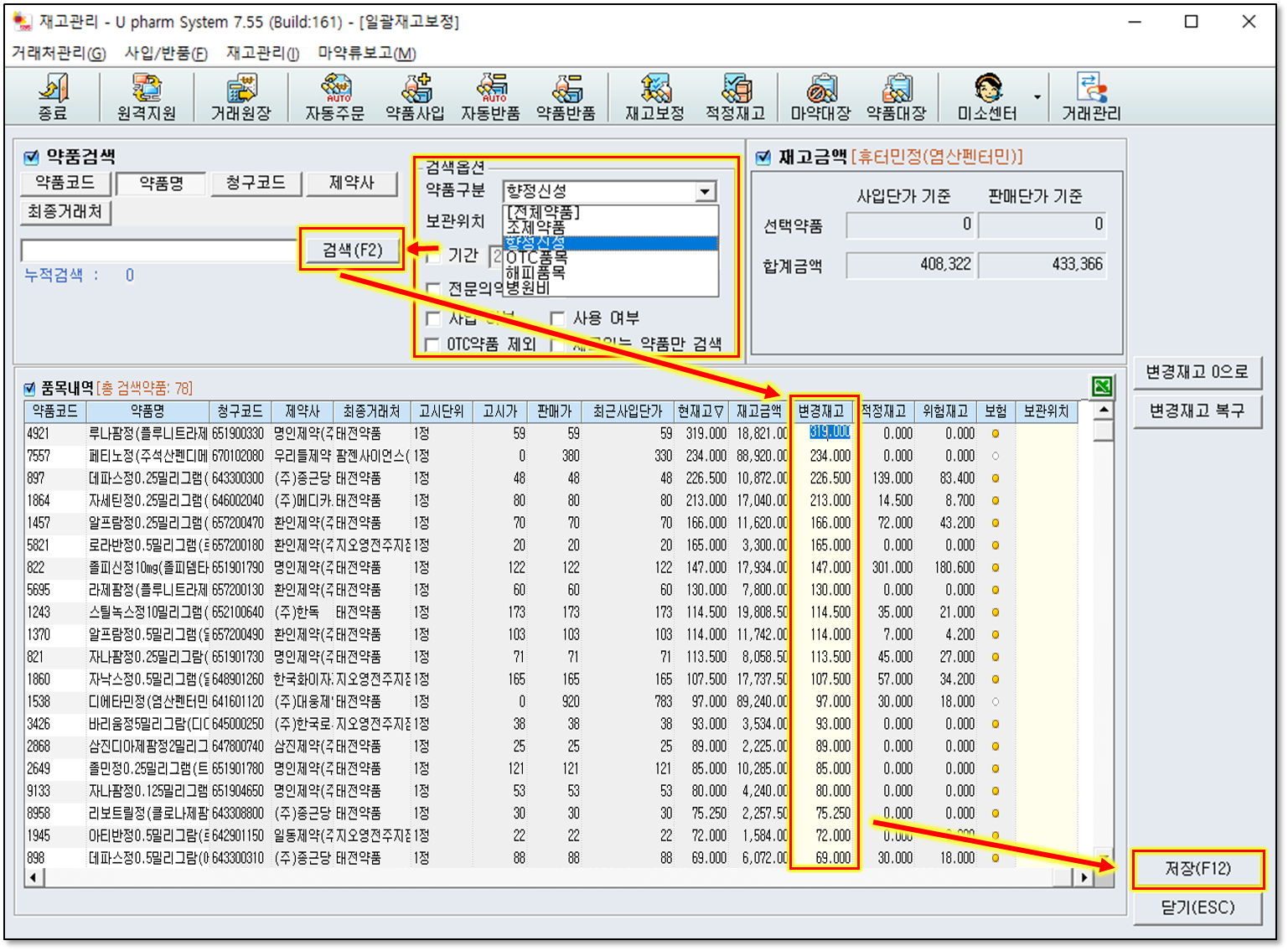The image size is (1288, 951).
Task: Click the 종료 exit toolbar icon
Action: click(x=52, y=96)
